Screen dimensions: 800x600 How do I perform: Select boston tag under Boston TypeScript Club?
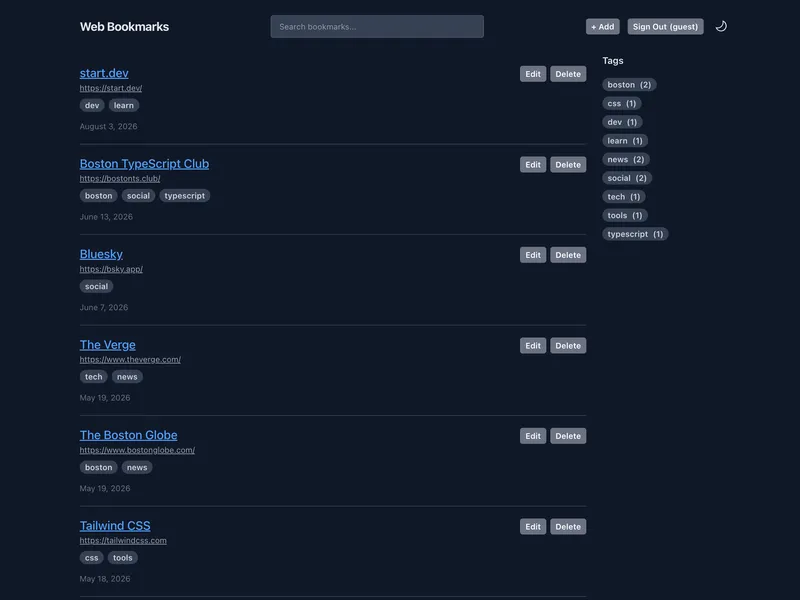pyautogui.click(x=98, y=195)
